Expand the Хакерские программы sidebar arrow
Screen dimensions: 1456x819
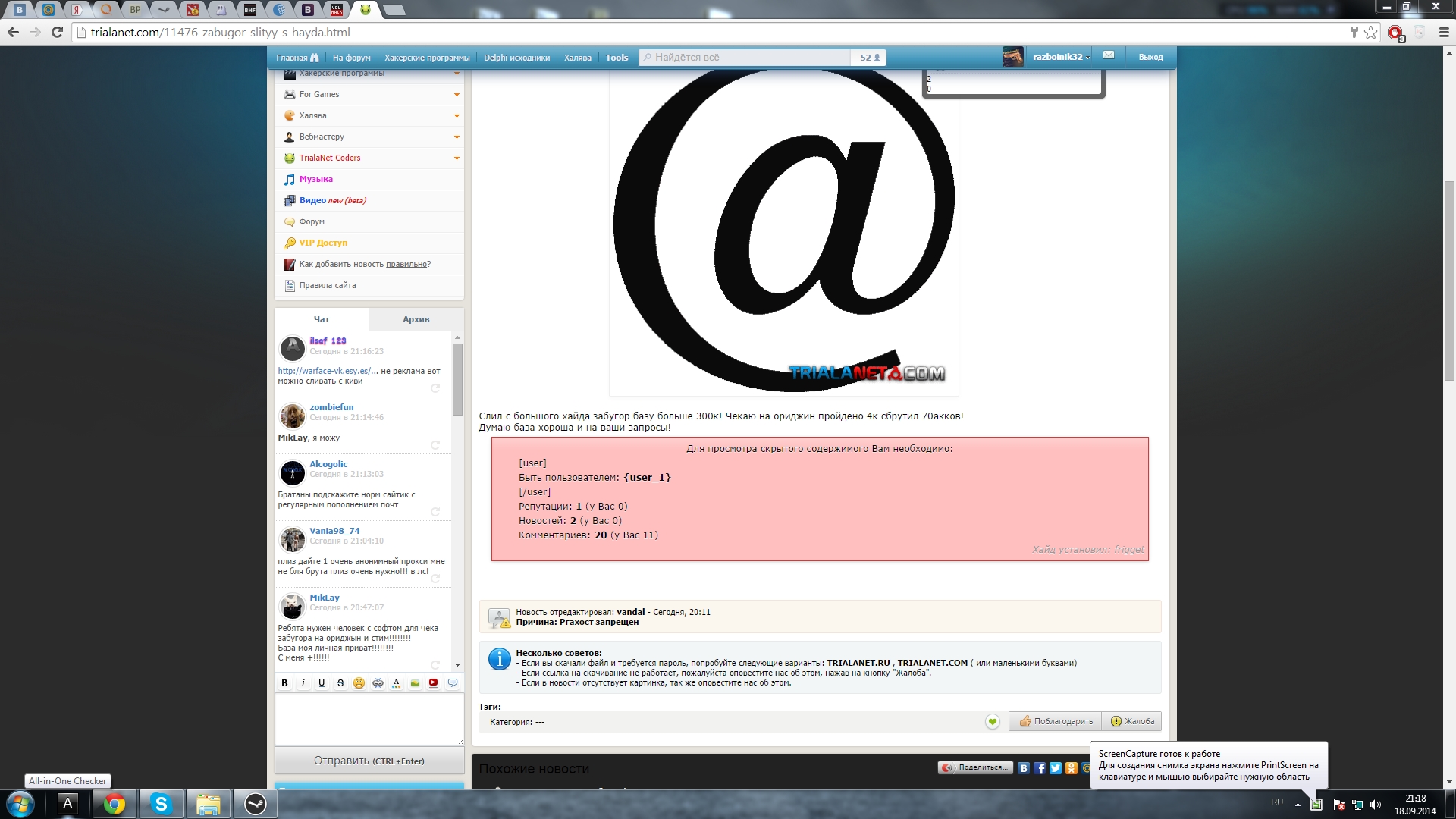pos(457,74)
